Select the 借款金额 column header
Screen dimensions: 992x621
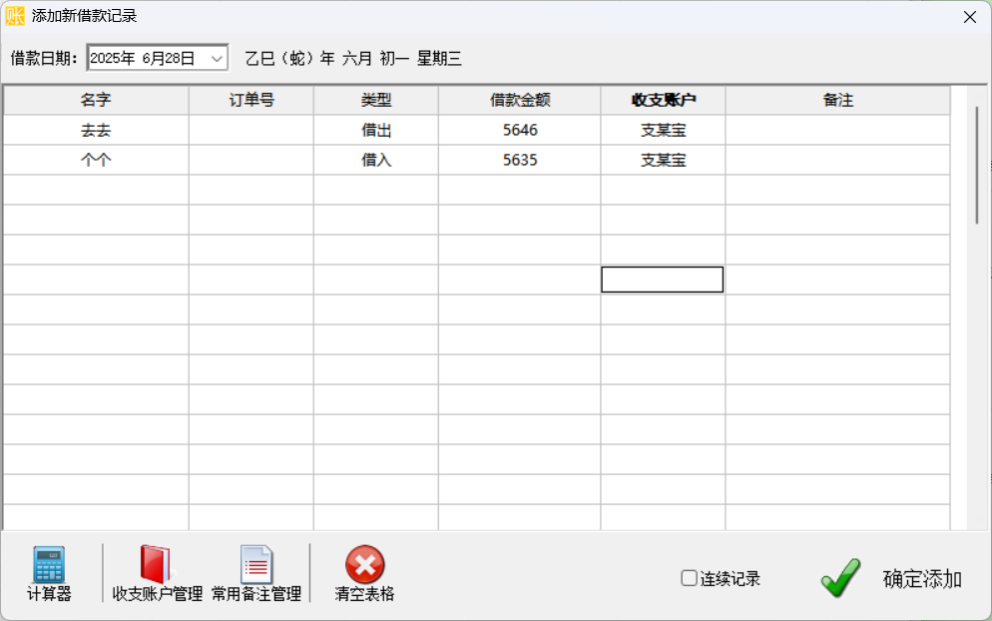tap(520, 100)
